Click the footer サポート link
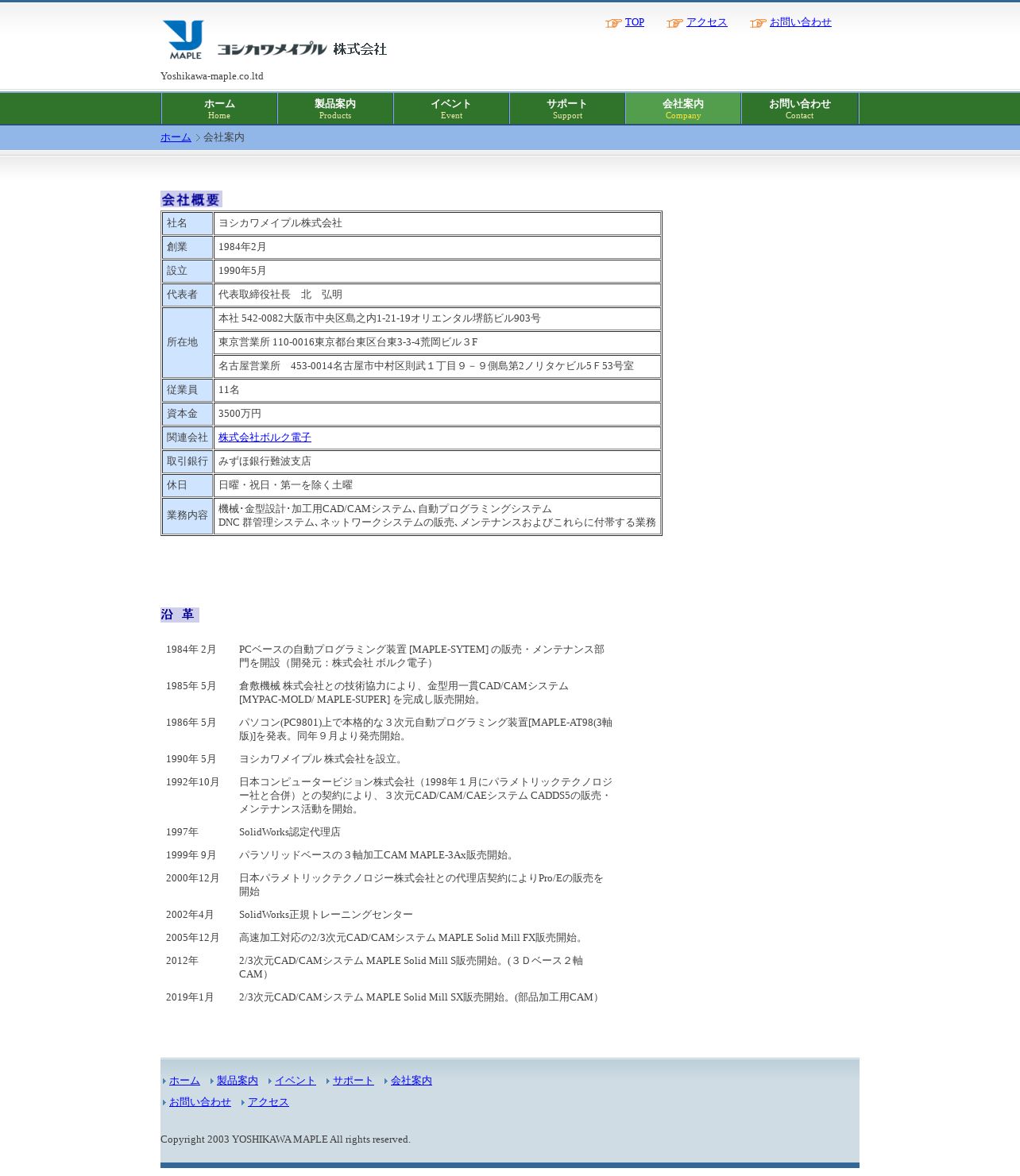The height and width of the screenshot is (1176, 1020). 354,1081
